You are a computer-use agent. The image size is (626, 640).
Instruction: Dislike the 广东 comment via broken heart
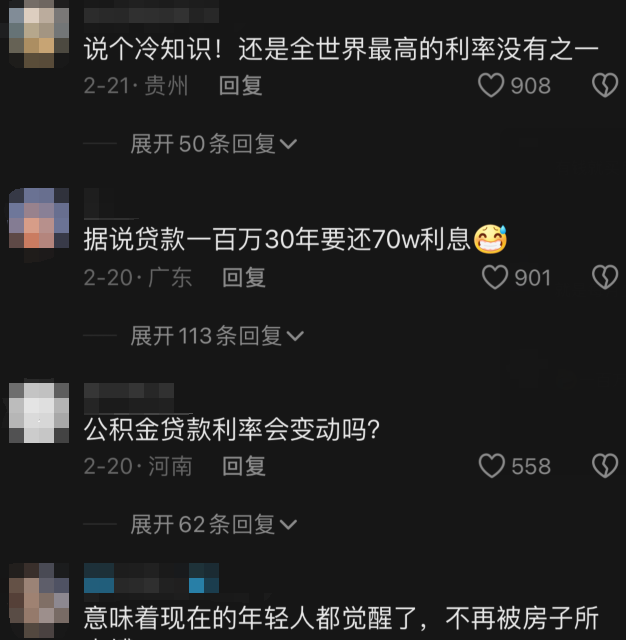point(605,278)
